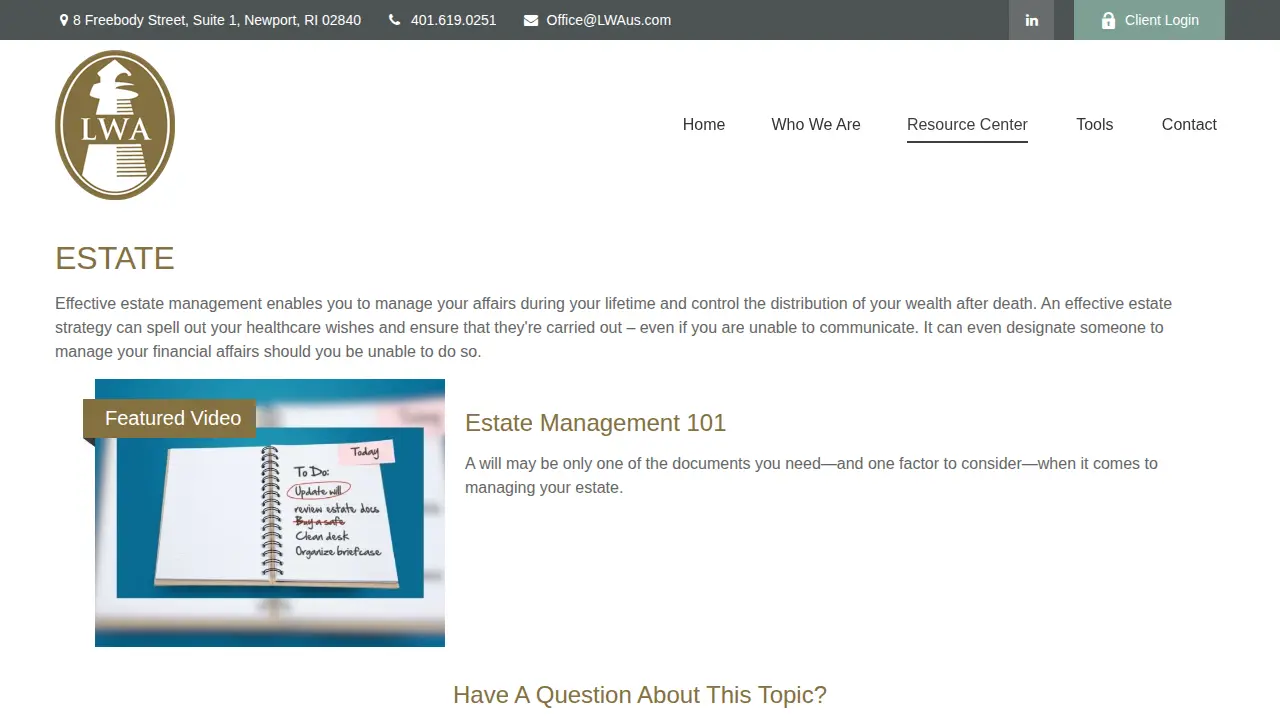This screenshot has width=1280, height=720.
Task: Open the Client Login button
Action: click(1149, 20)
